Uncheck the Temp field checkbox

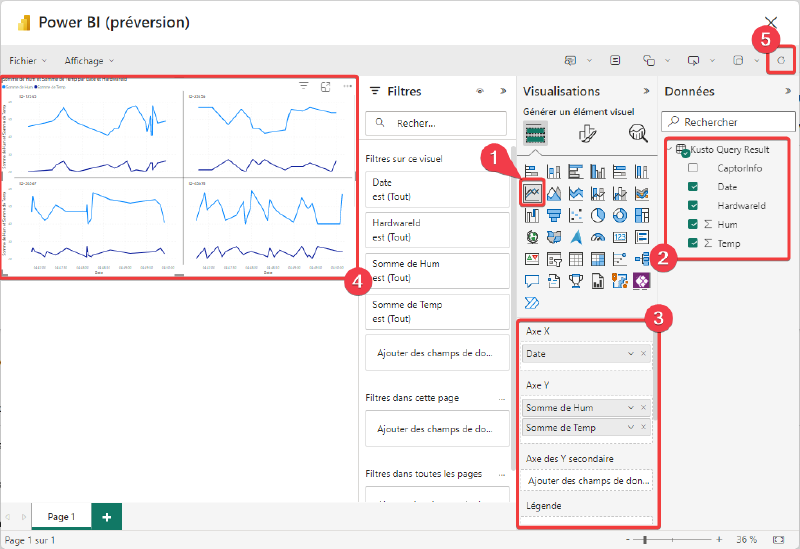pos(693,243)
